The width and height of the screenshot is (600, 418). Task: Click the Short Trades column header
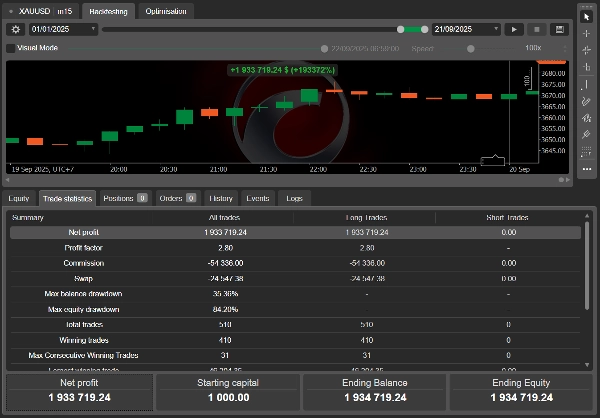(x=507, y=217)
